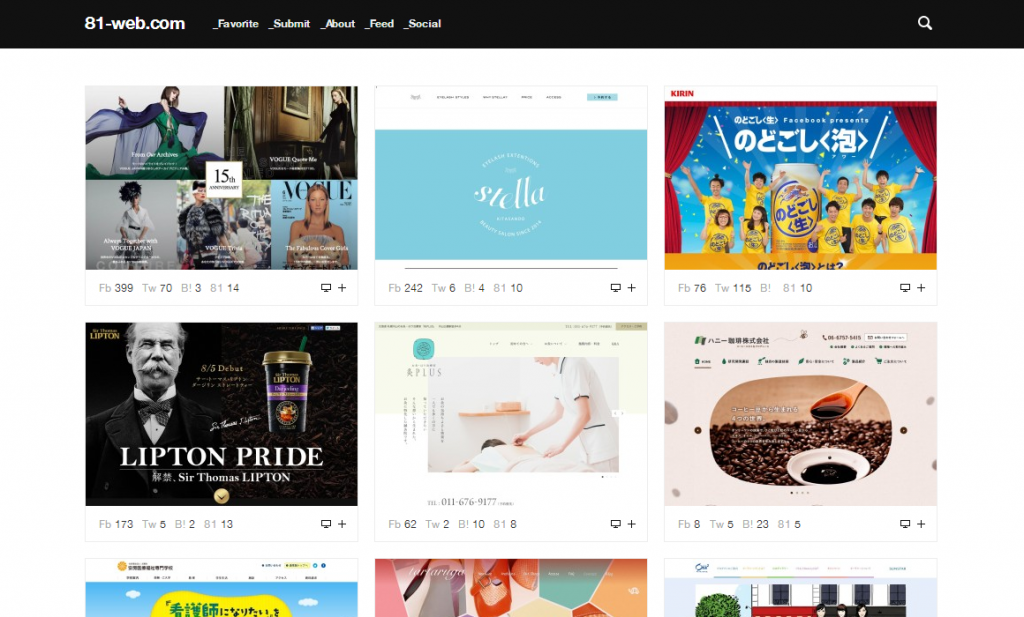Click 81 8 count on Plus salon card
The width and height of the screenshot is (1024, 617).
point(505,524)
